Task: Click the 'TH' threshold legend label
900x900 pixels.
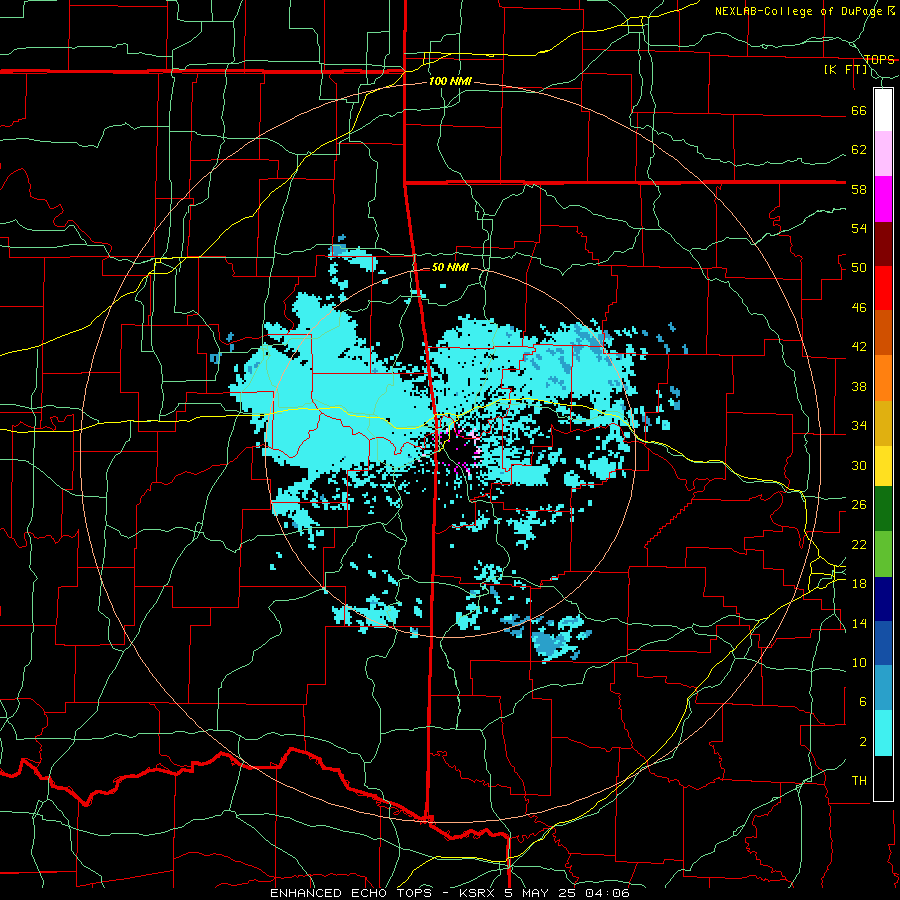Action: tap(859, 781)
